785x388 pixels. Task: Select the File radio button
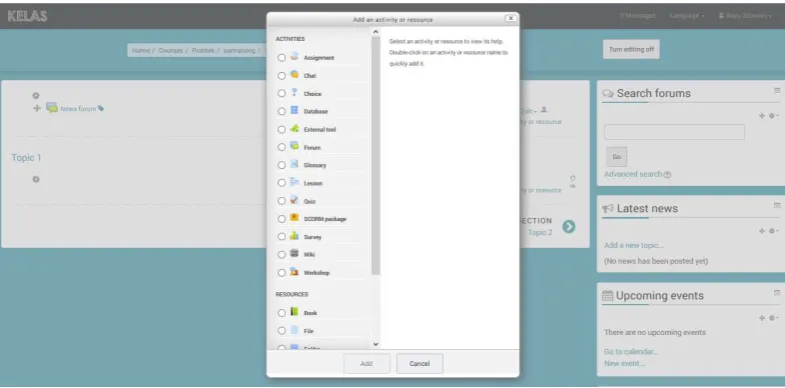pos(281,331)
